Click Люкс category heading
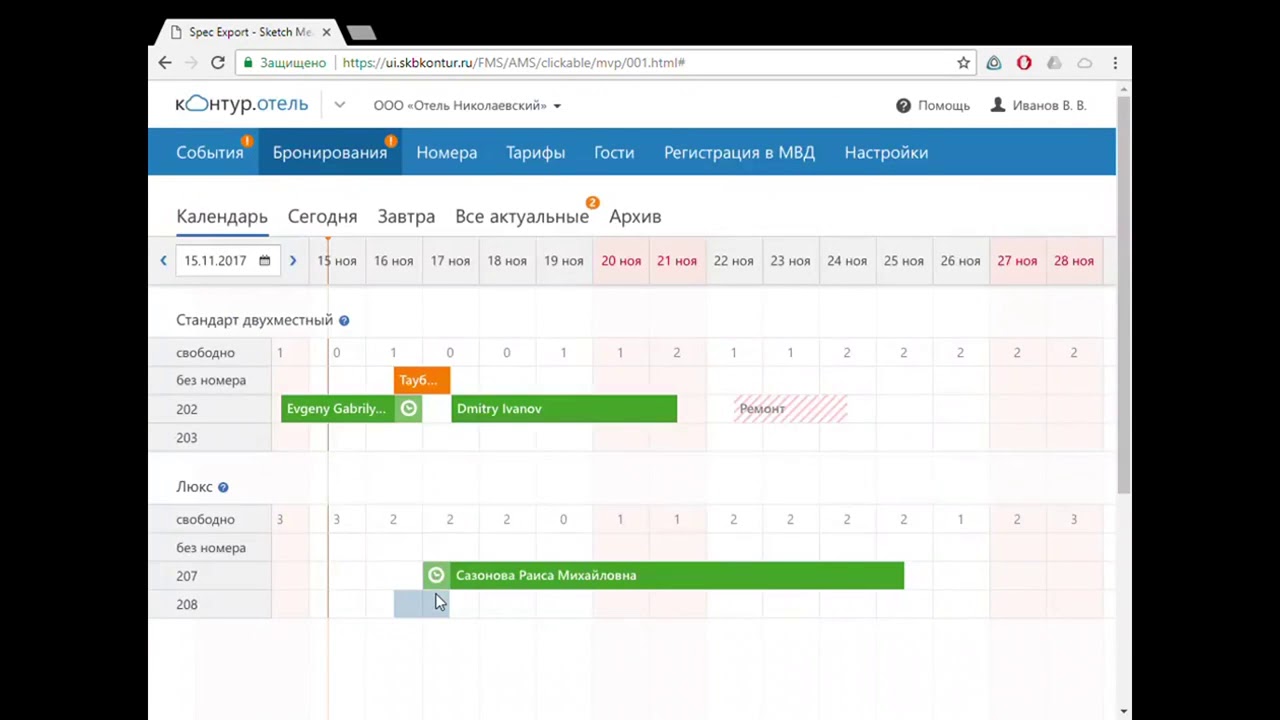This screenshot has height=720, width=1280. (194, 487)
